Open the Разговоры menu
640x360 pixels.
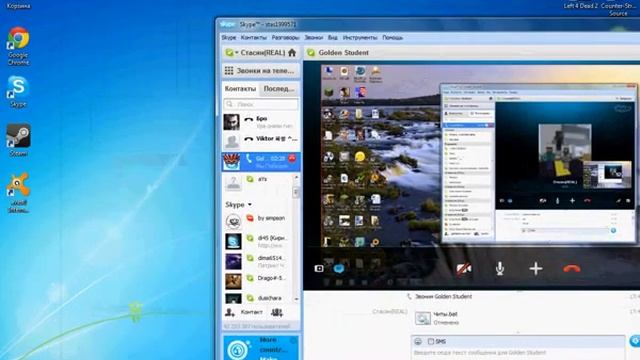point(285,38)
